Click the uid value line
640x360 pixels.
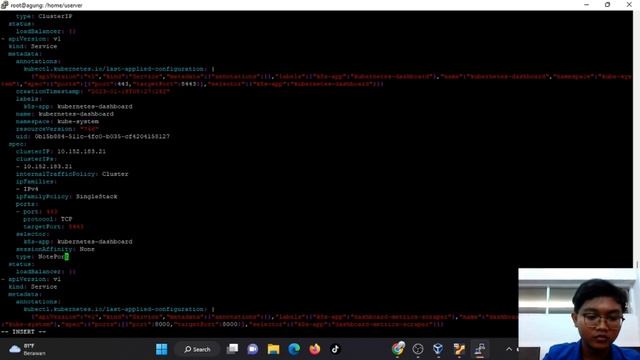tap(92, 136)
